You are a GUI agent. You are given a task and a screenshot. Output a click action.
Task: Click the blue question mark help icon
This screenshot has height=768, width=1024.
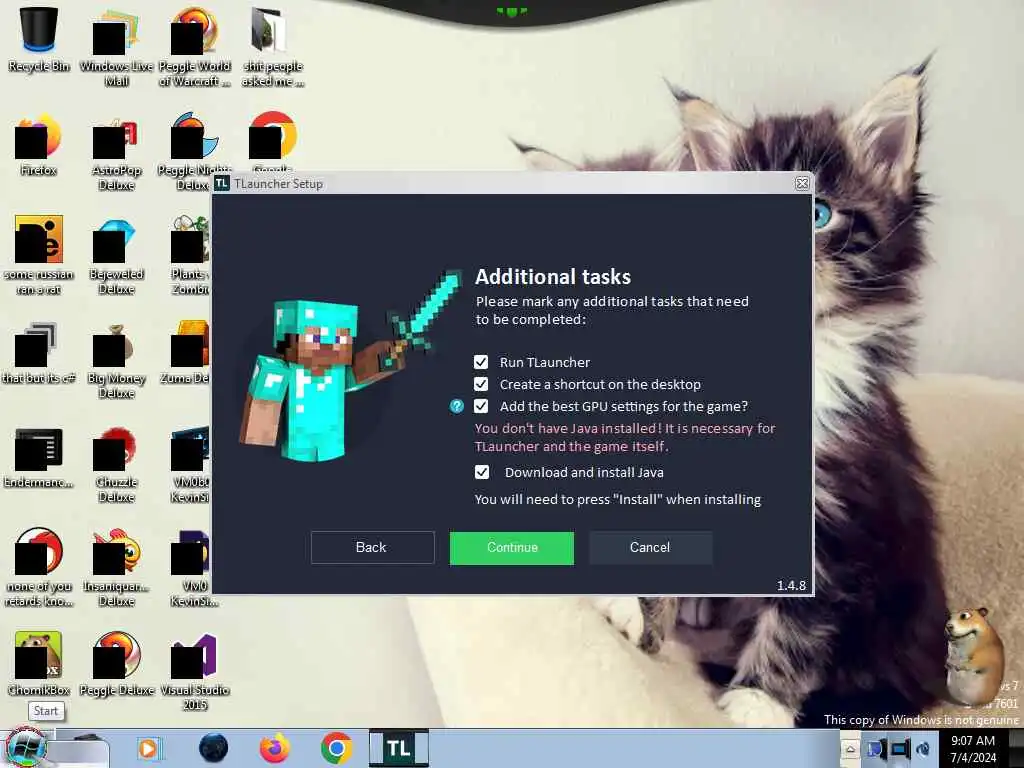(x=456, y=406)
